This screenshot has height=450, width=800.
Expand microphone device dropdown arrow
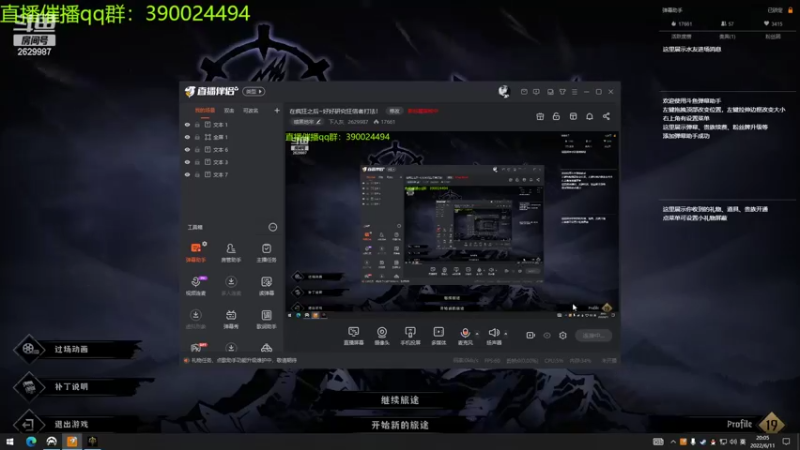tap(477, 334)
